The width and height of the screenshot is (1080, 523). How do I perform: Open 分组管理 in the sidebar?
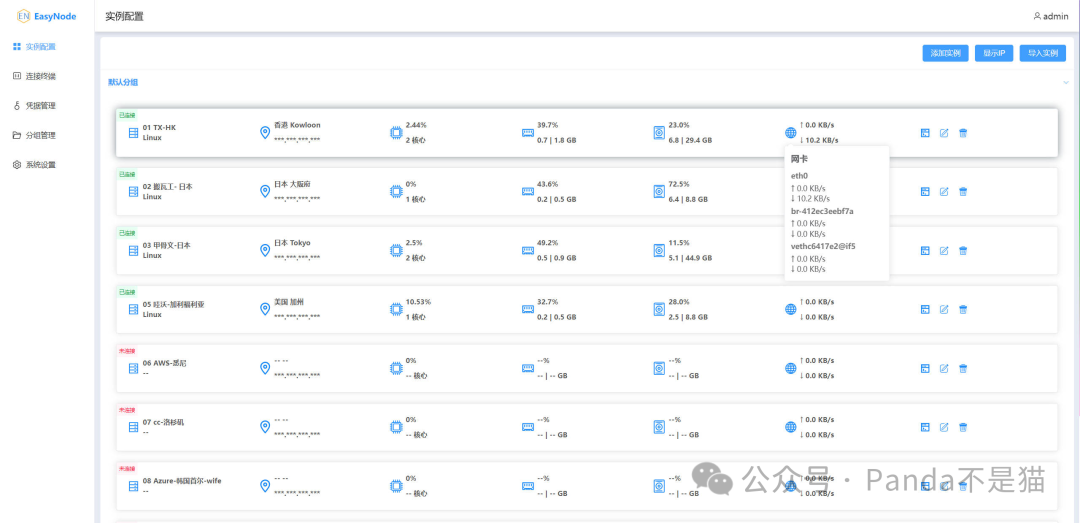34,136
